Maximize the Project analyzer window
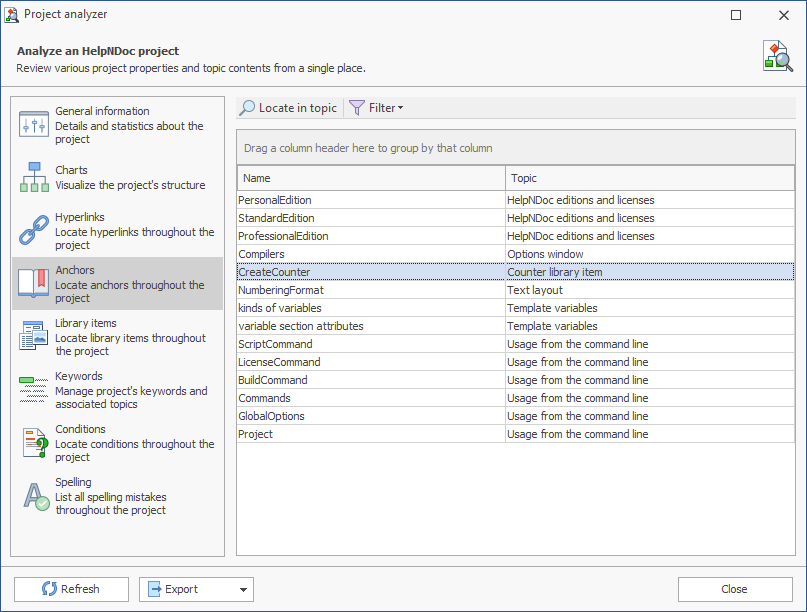This screenshot has width=807, height=612. coord(736,15)
